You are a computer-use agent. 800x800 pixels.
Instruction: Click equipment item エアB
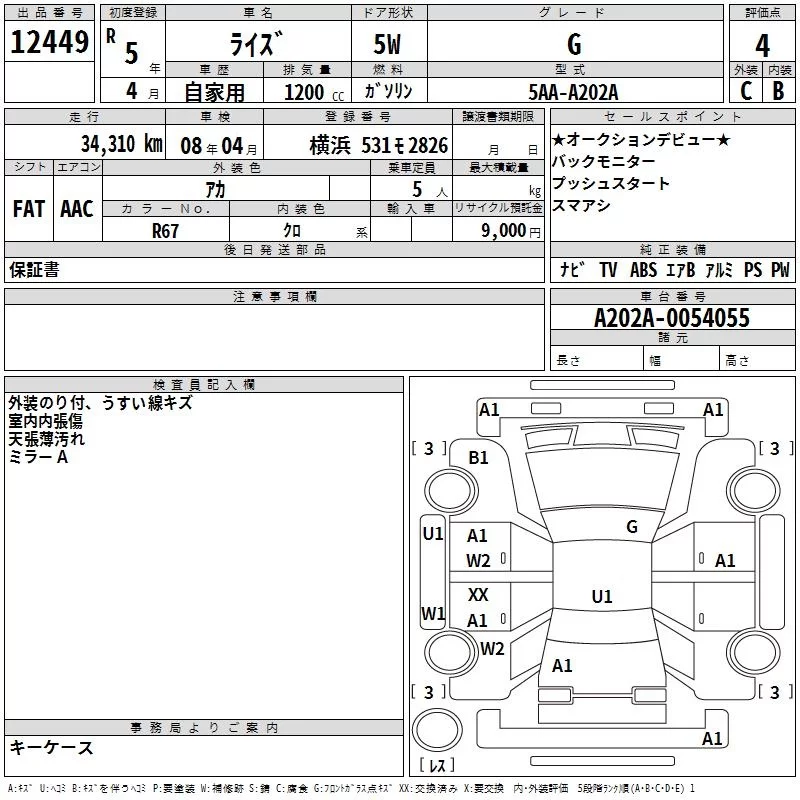(681, 269)
